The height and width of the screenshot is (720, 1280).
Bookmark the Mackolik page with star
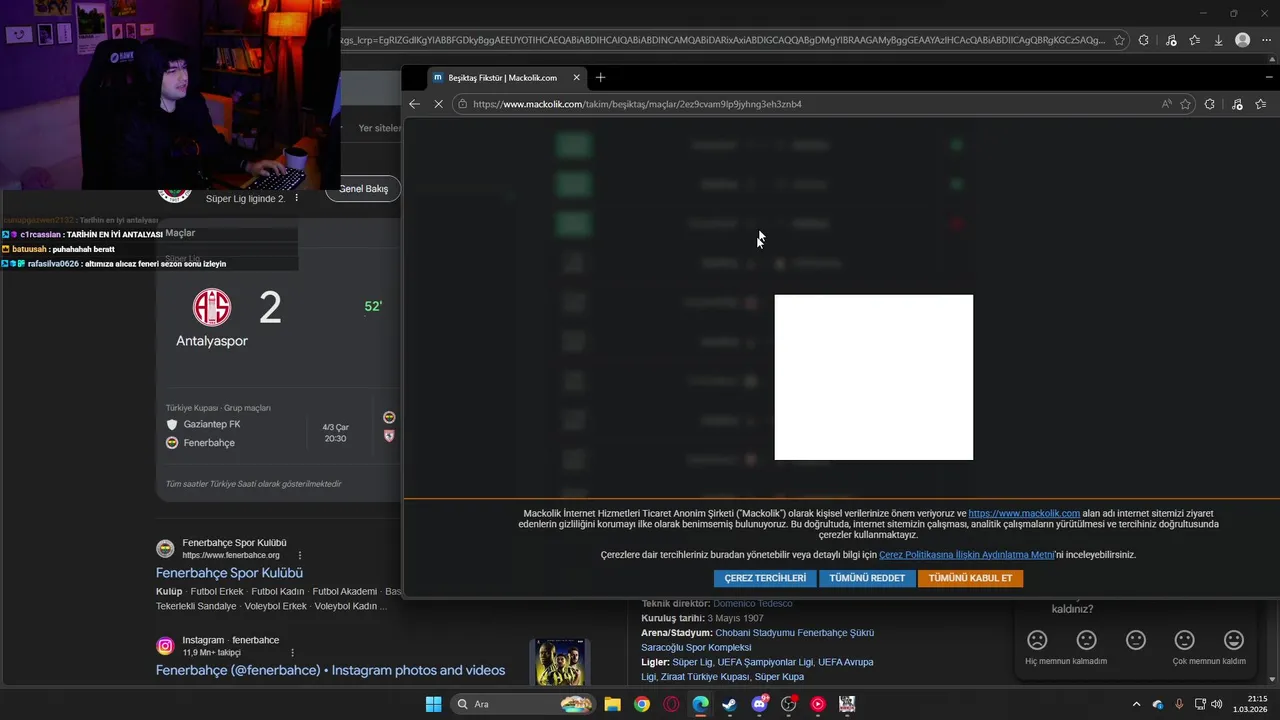click(1185, 104)
